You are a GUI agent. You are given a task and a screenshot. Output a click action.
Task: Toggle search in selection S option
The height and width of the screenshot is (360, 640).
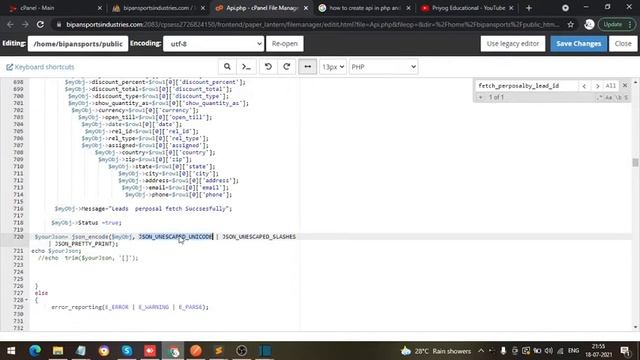(626, 98)
